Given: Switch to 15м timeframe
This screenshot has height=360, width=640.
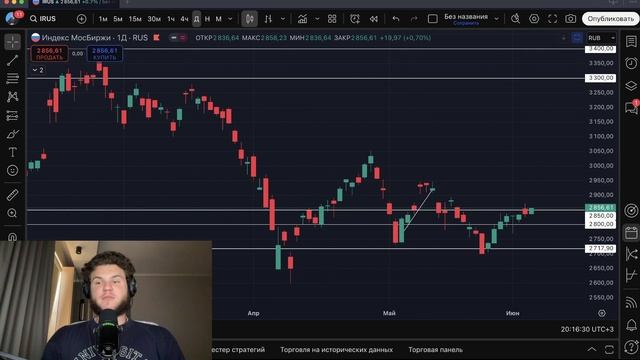Looking at the screenshot, I should tap(135, 19).
